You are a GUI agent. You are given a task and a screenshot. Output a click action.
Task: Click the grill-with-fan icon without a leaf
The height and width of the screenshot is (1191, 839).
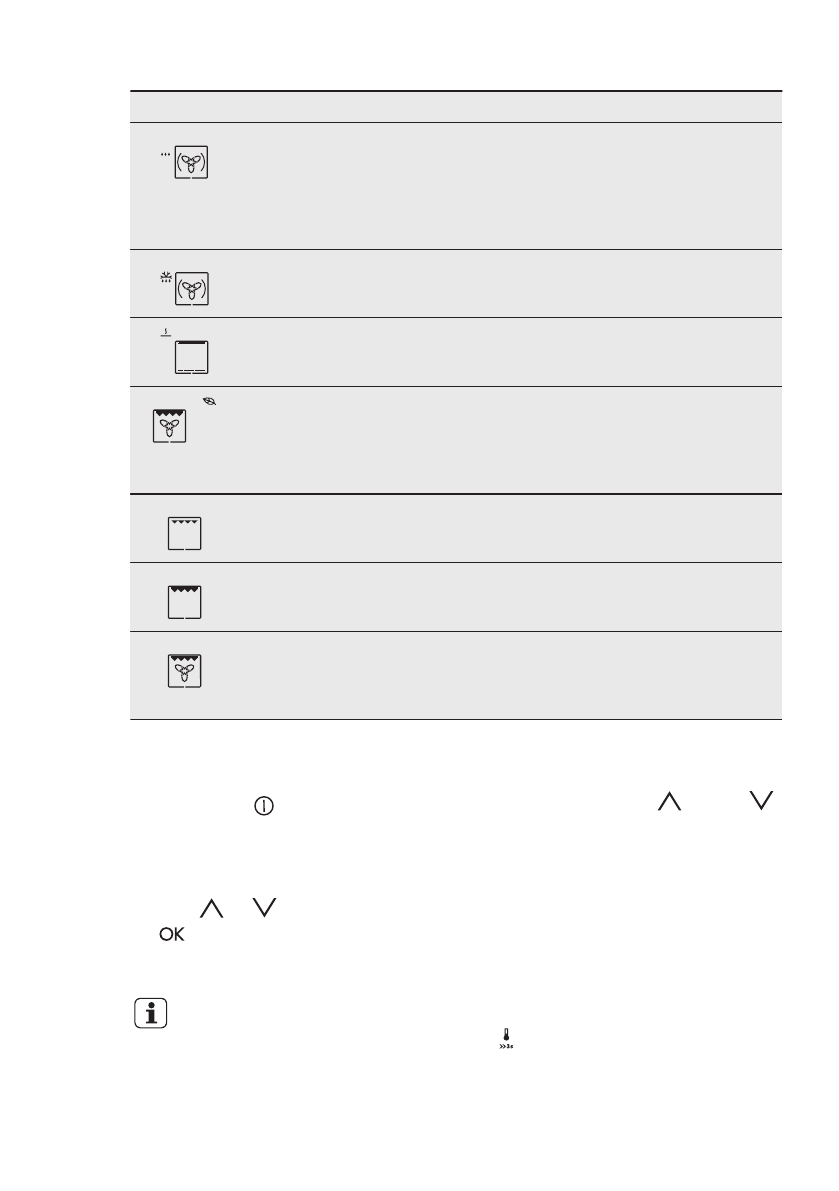(185, 671)
